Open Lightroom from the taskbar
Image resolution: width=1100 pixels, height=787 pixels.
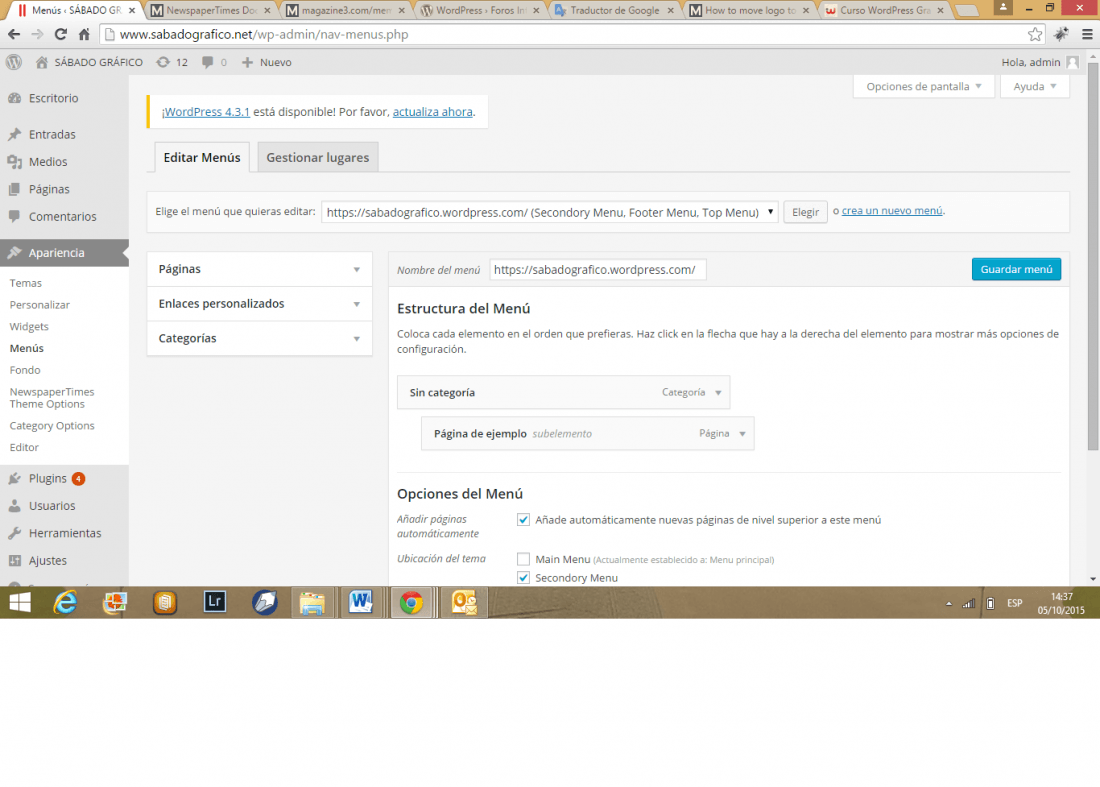tap(215, 602)
